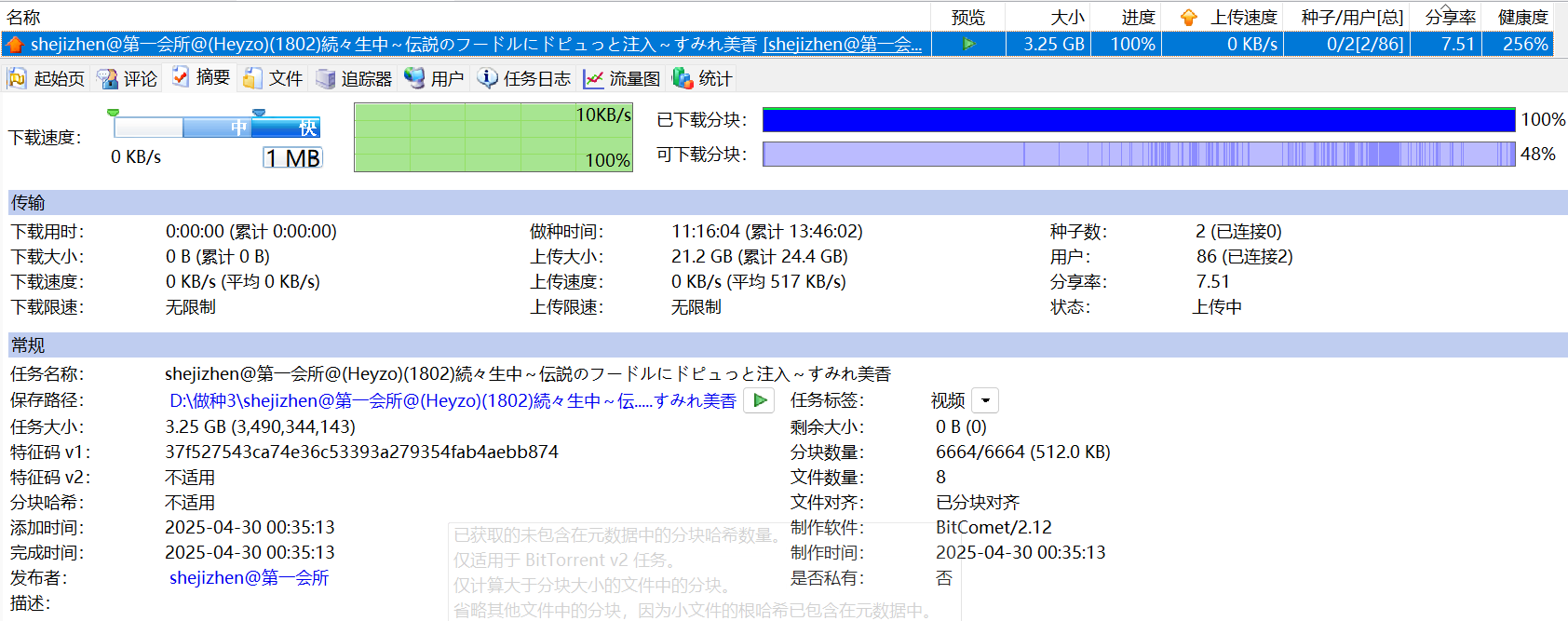Open the save path link D:\做种3

coord(453,400)
